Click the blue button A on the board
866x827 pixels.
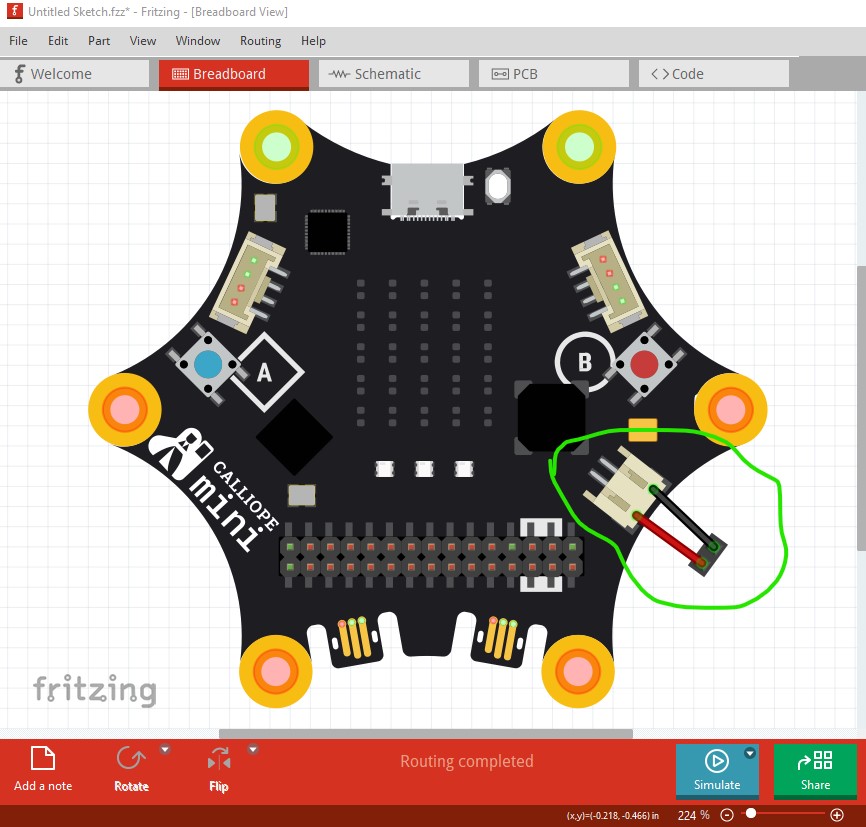(208, 365)
